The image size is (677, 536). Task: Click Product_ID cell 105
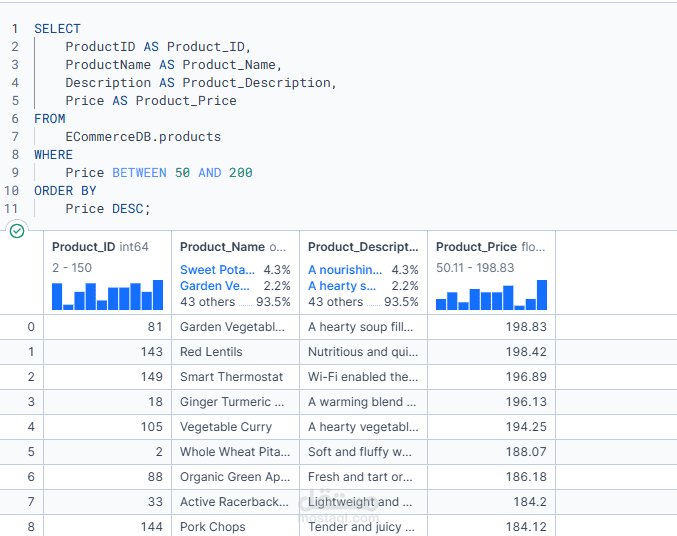(x=152, y=427)
